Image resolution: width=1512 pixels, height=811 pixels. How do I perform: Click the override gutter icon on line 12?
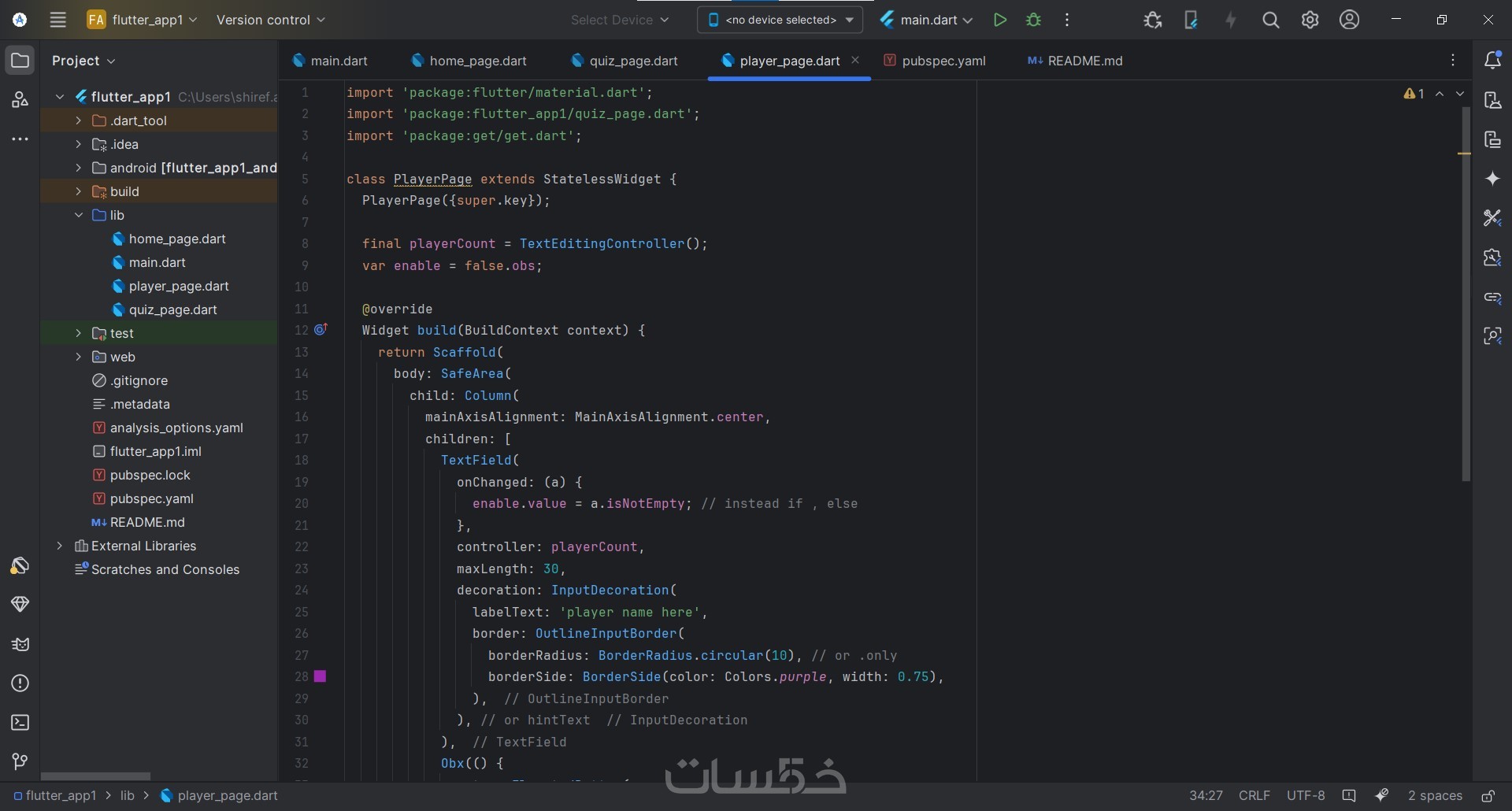pos(321,330)
